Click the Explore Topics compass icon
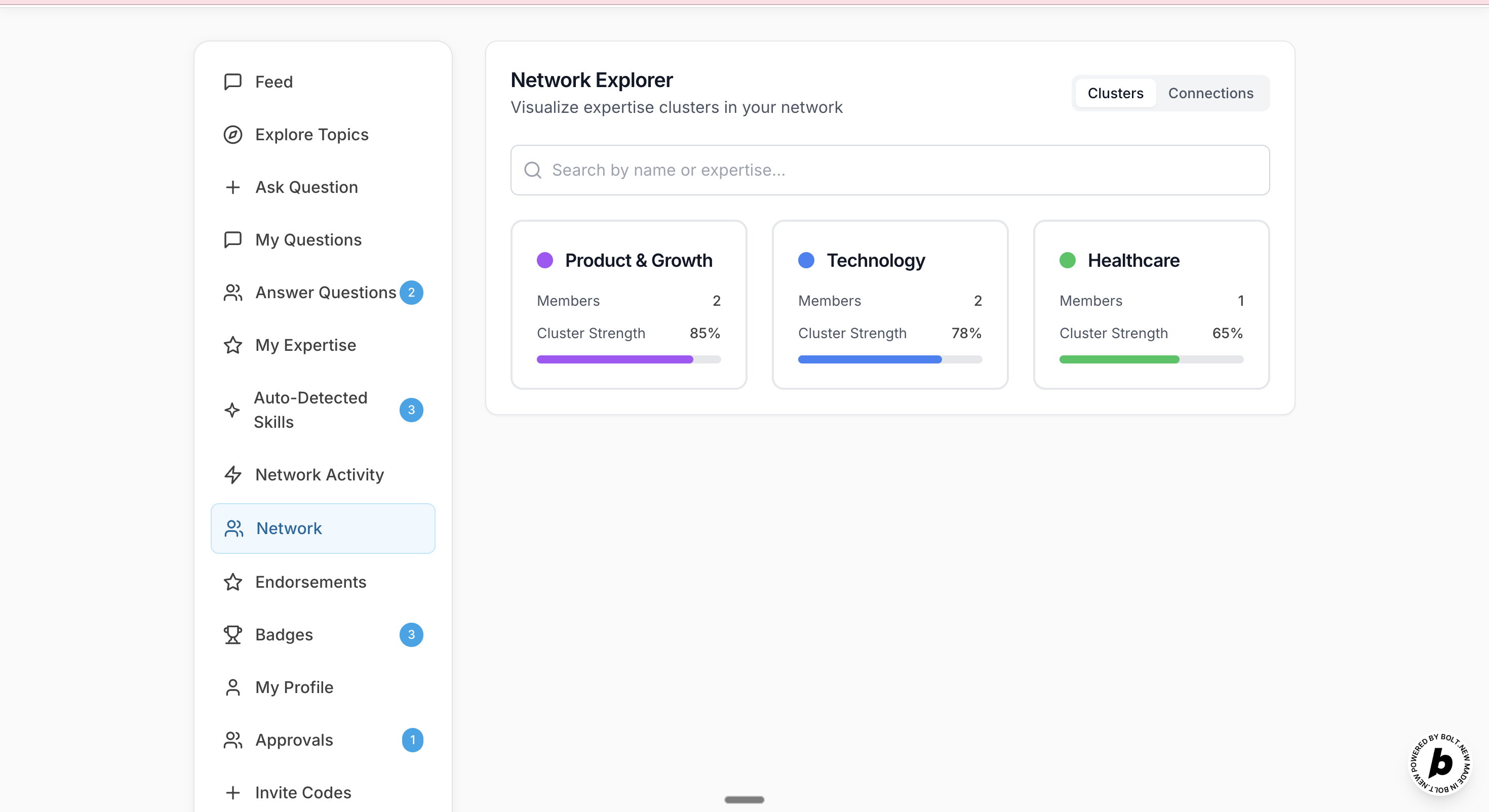 [x=232, y=134]
